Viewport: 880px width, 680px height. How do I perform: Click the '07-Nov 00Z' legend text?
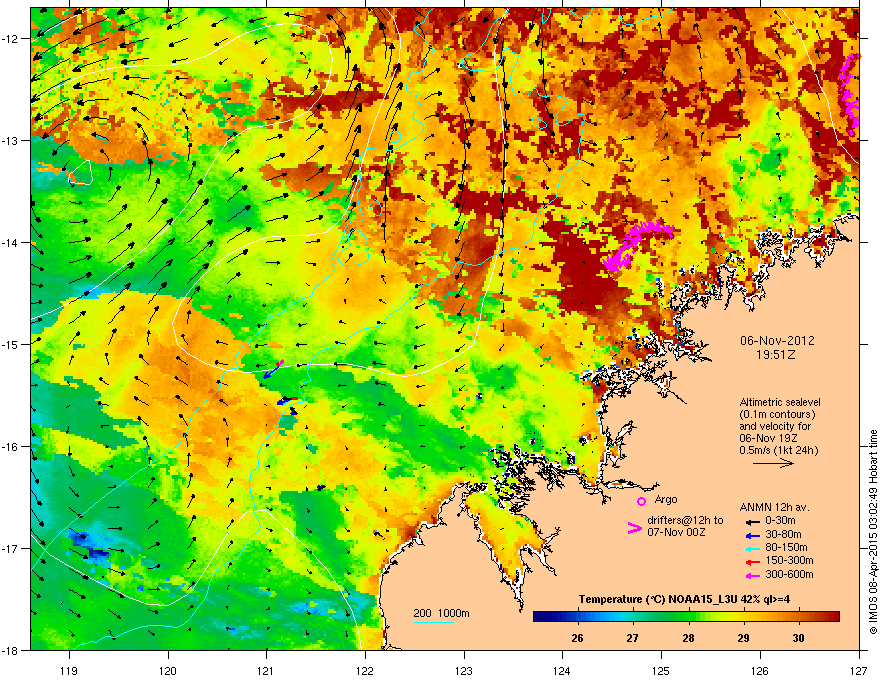point(676,532)
